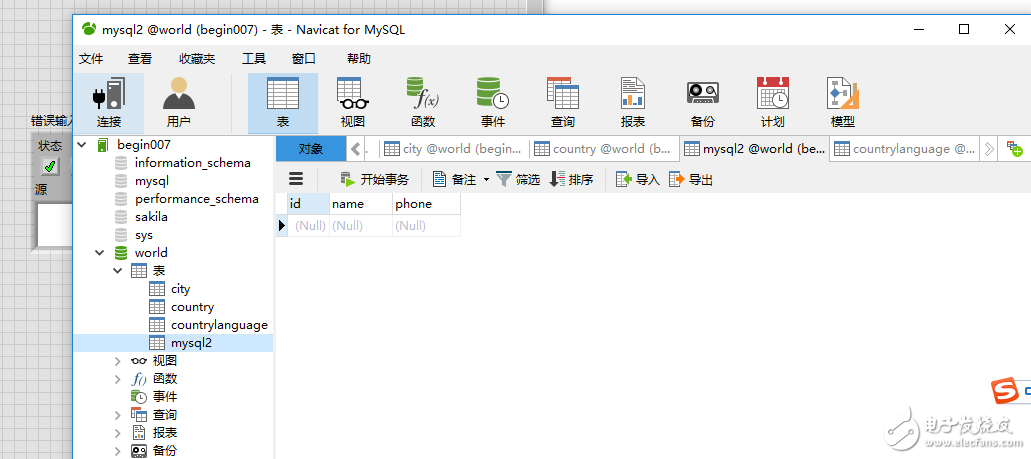Select the Table (表) toolbar icon
This screenshot has width=1031, height=459.
283,103
